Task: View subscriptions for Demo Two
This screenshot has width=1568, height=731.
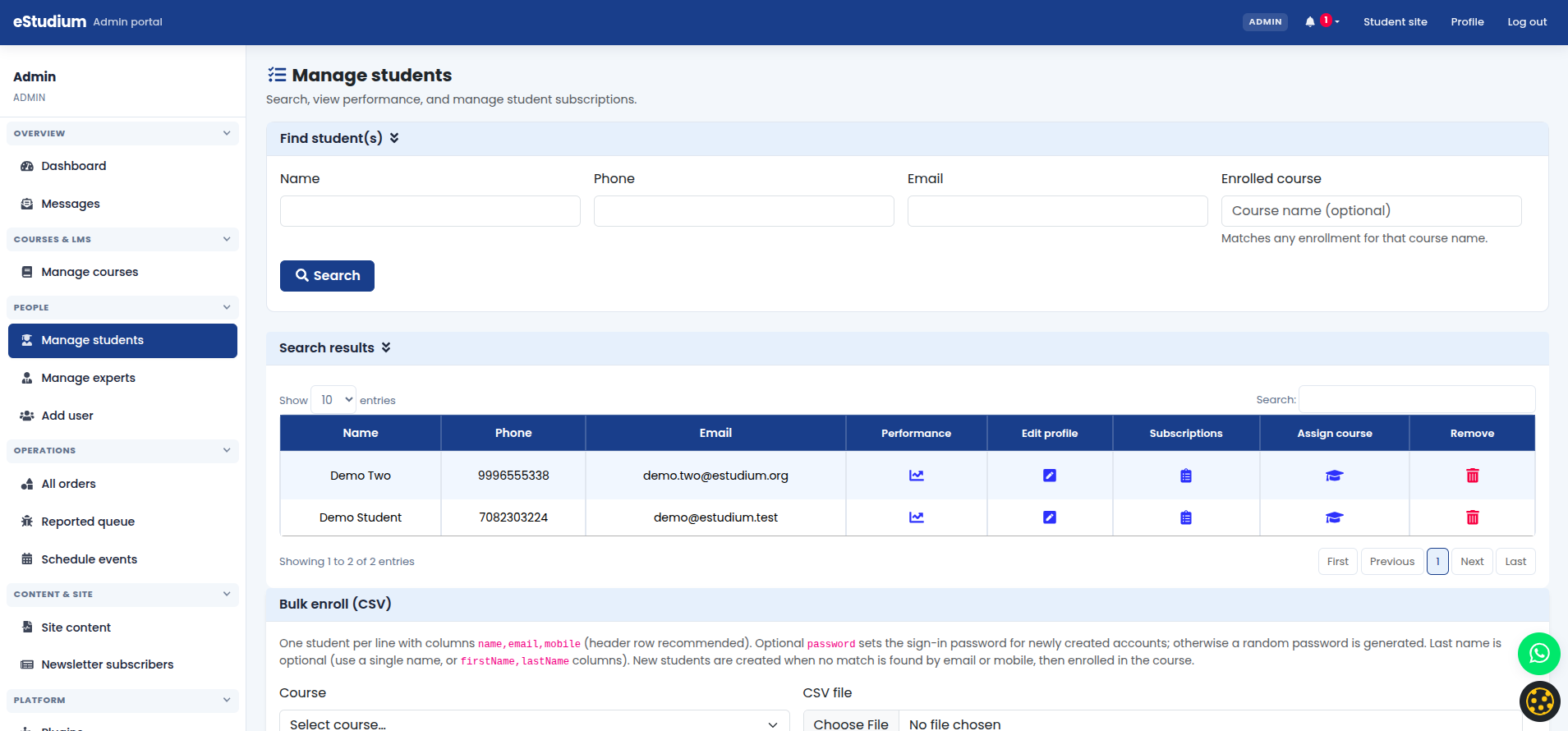Action: click(1185, 476)
